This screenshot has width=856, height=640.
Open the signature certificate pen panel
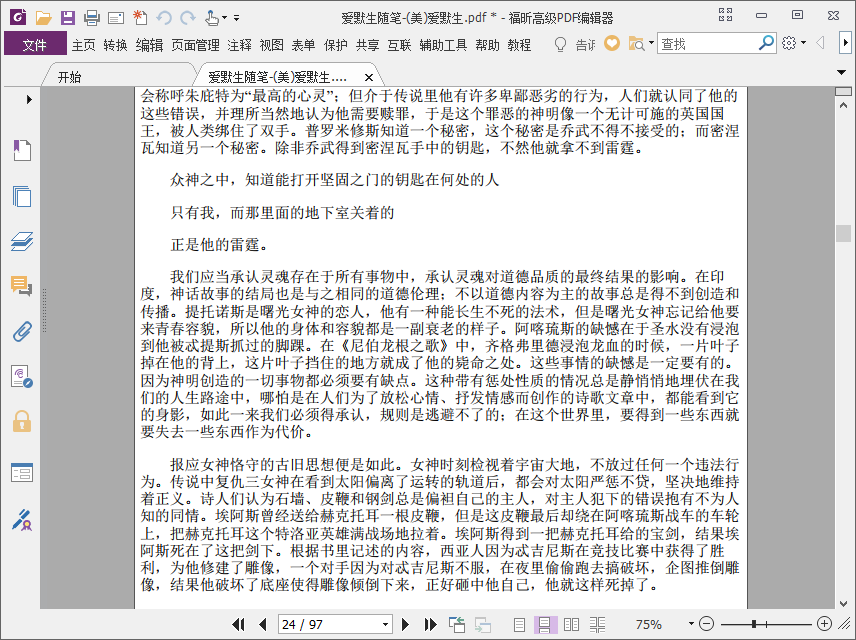[x=22, y=520]
